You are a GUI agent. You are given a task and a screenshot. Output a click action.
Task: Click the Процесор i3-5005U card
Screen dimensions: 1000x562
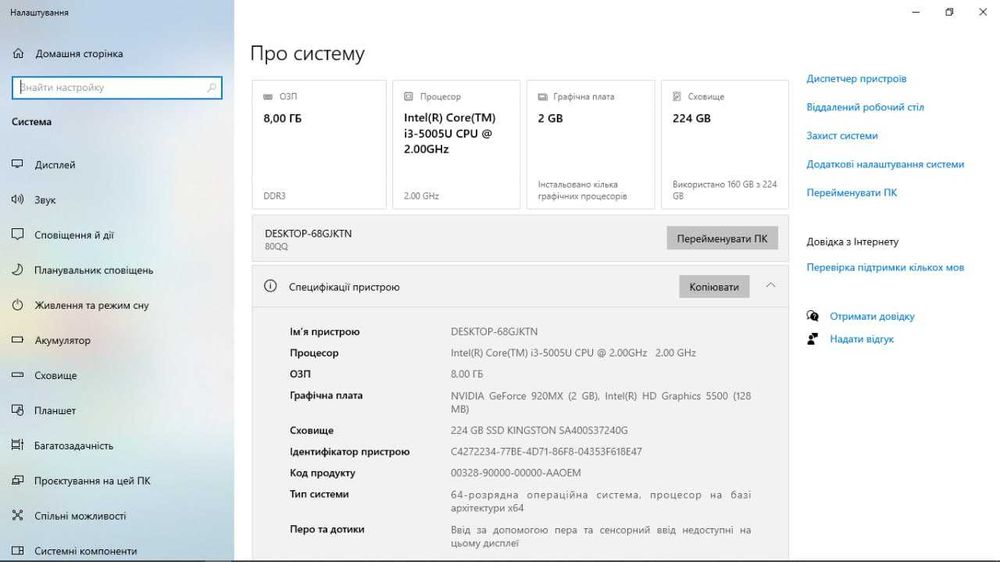pos(456,144)
